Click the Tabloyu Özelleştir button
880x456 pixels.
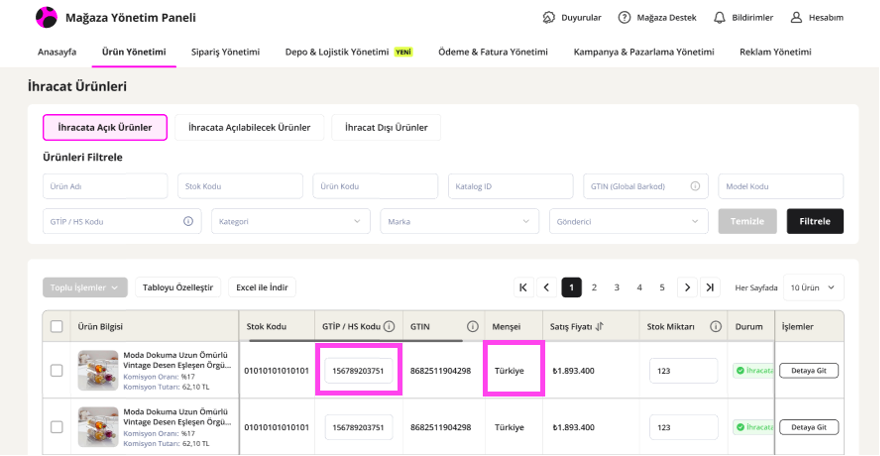178,288
